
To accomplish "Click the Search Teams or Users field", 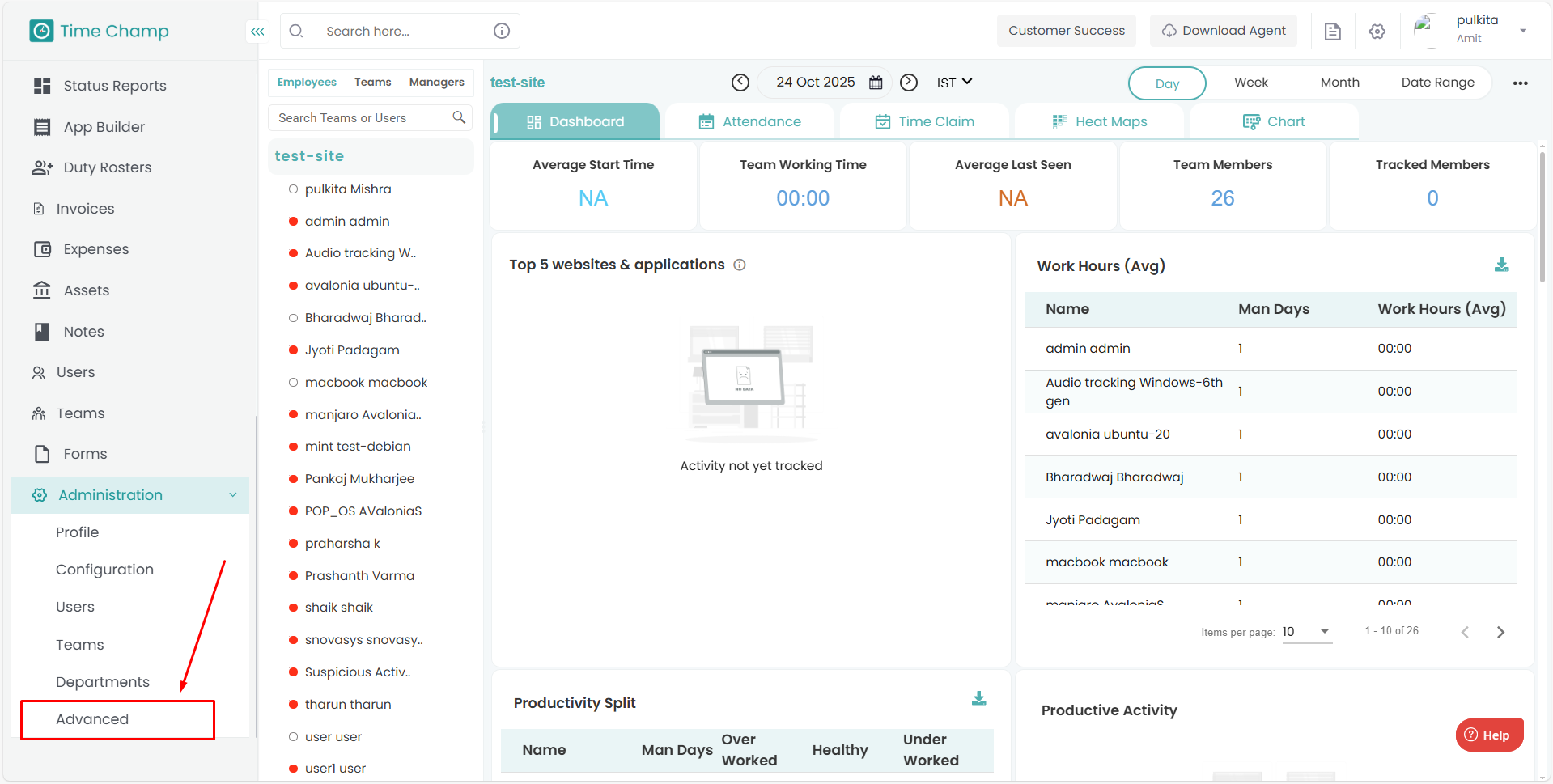I will click(363, 118).
